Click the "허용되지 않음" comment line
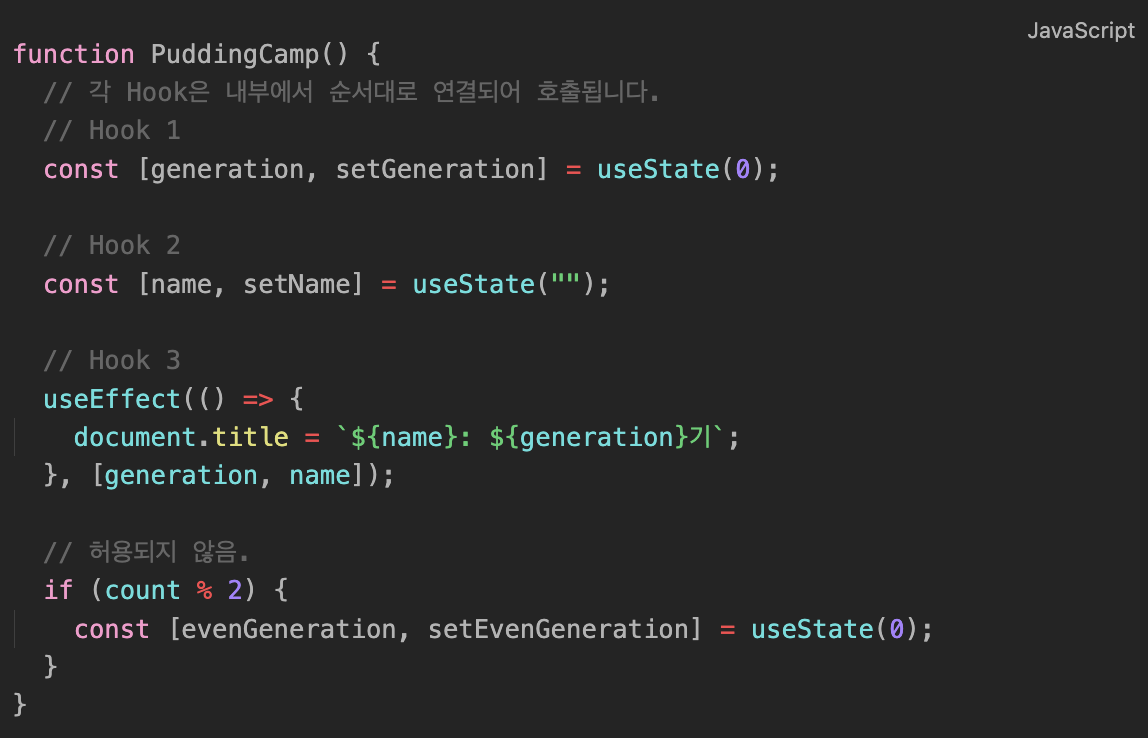The height and width of the screenshot is (738, 1148). click(146, 552)
